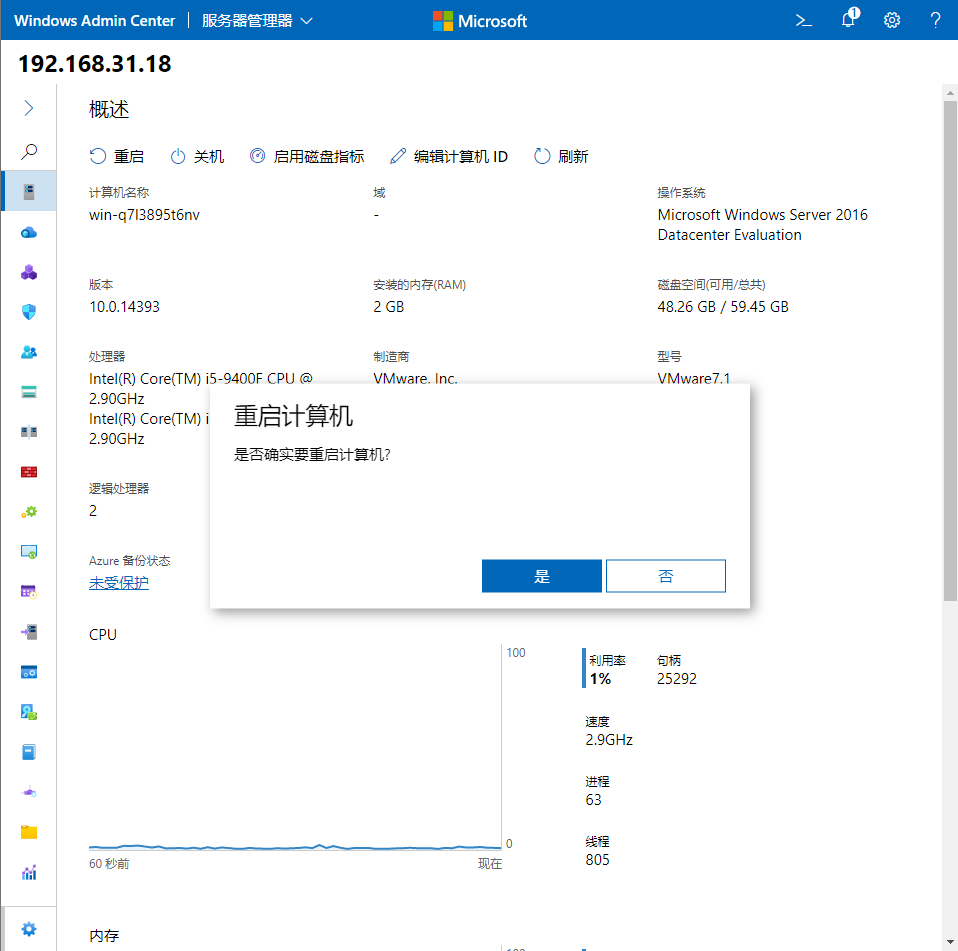Viewport: 958px width, 951px height.
Task: Open the performance chart icon in sidebar
Action: coord(29,872)
